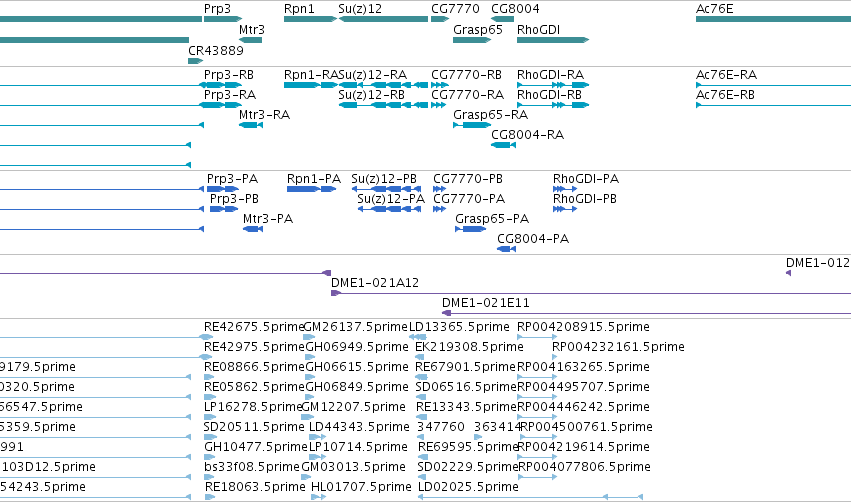Select transcript Prp3-RA
Image resolution: width=851 pixels, height=502 pixels.
[230, 95]
